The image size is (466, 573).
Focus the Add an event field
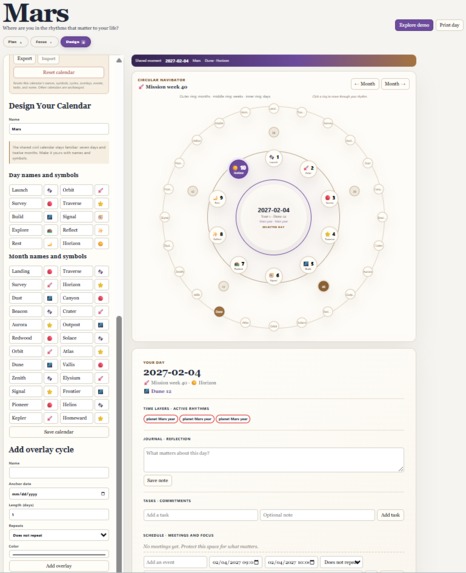175,562
